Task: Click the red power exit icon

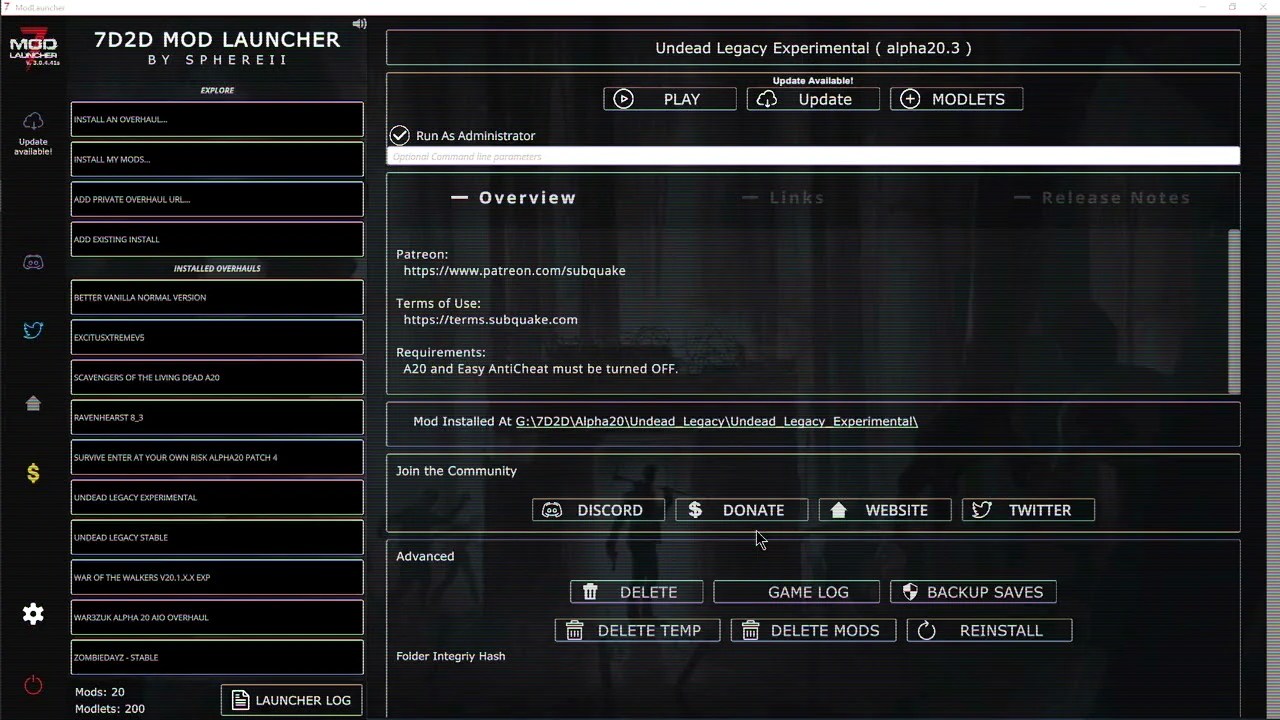Action: (x=33, y=685)
